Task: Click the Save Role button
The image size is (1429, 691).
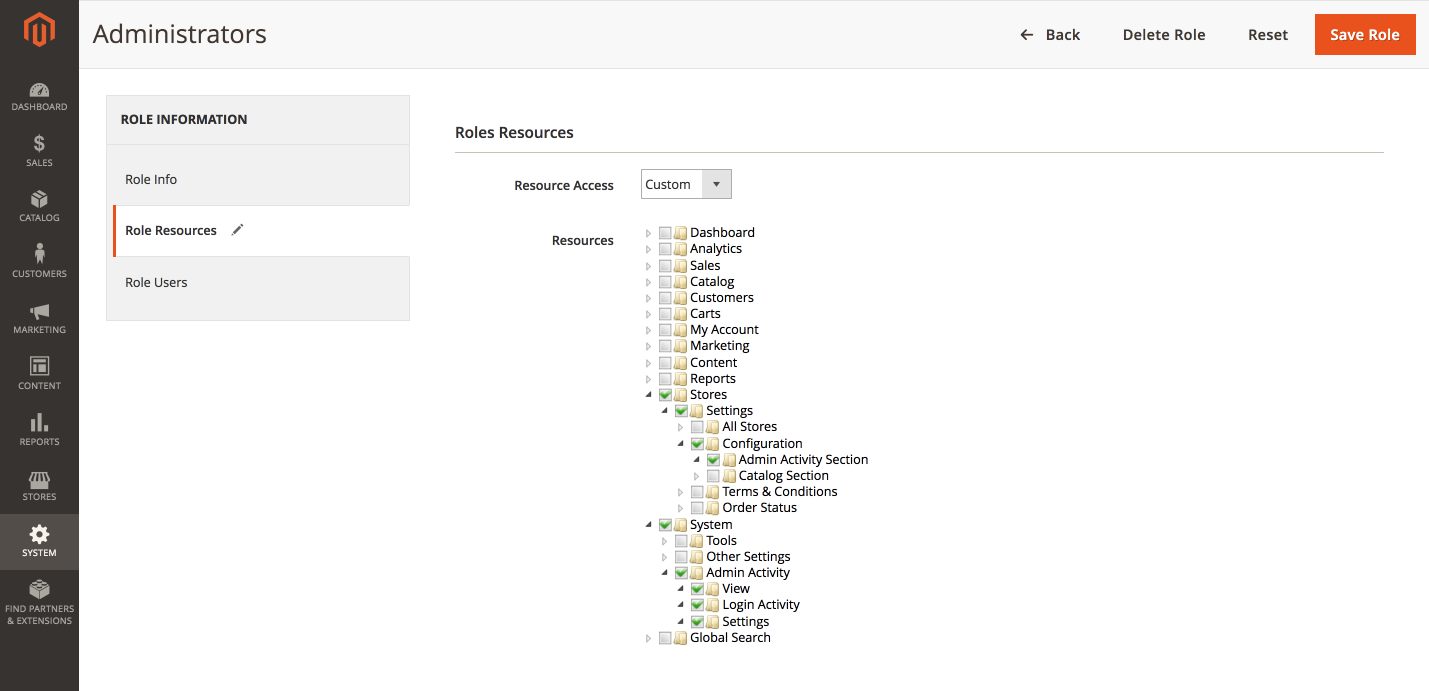Action: [1364, 35]
